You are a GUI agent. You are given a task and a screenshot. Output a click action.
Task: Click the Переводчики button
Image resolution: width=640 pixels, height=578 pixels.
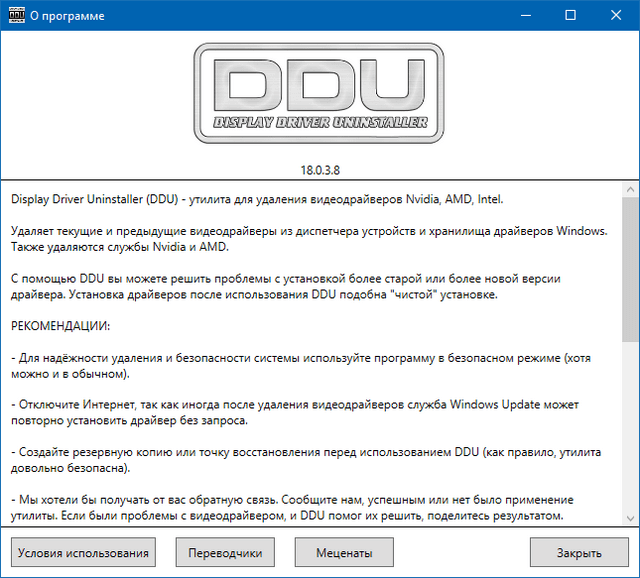(x=225, y=552)
